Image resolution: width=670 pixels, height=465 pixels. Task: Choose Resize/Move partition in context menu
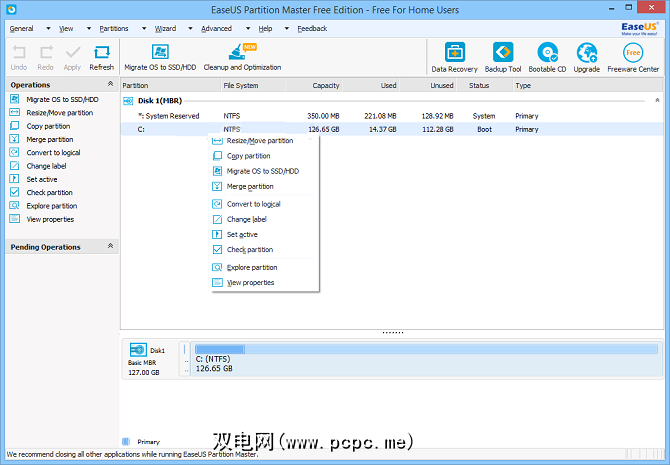(264, 141)
